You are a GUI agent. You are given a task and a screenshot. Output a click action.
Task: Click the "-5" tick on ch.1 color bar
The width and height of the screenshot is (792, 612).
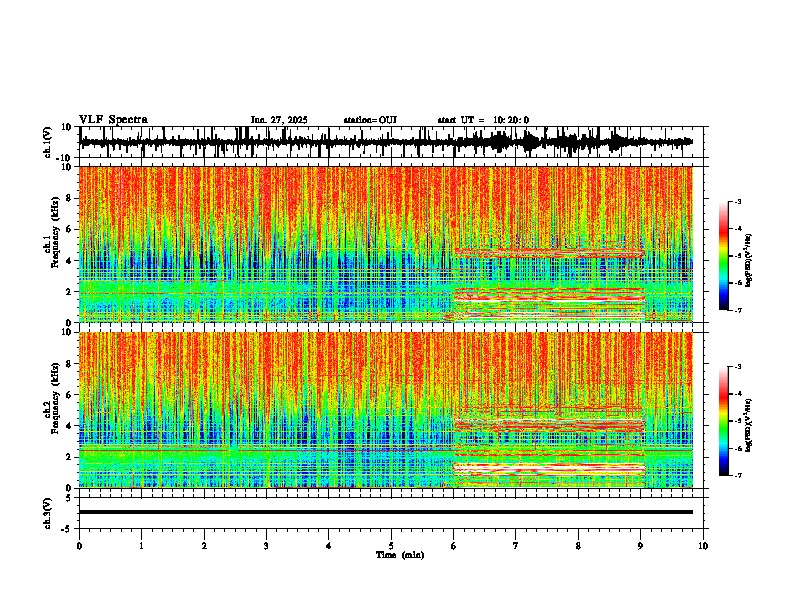[737, 256]
